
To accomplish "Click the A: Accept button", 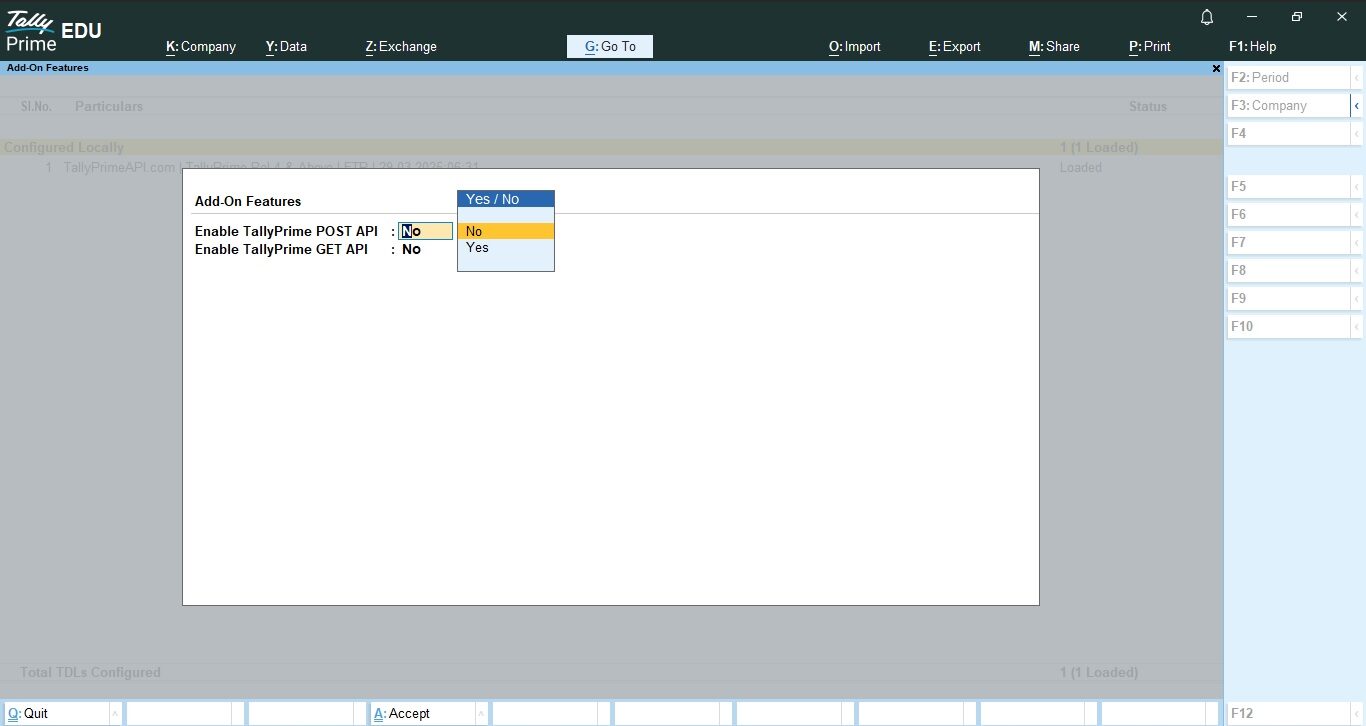I will 422,713.
